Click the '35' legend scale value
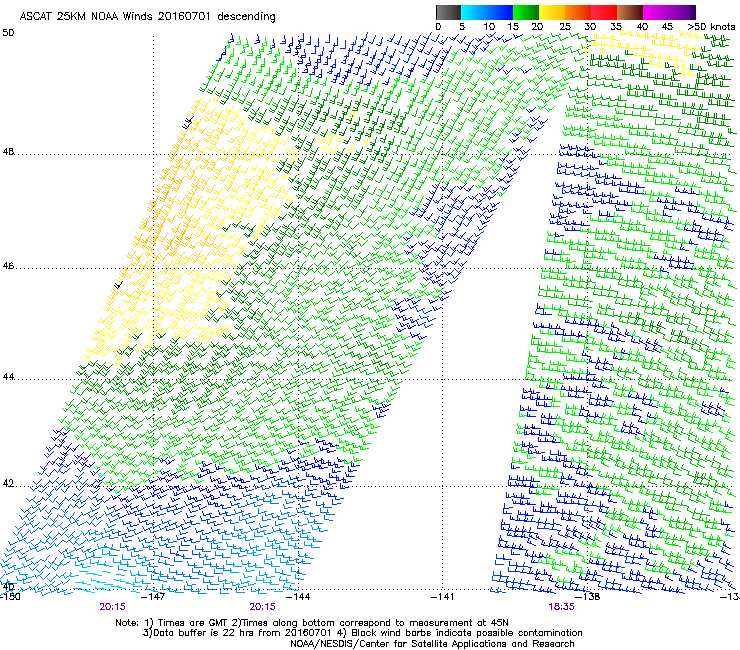Image resolution: width=740 pixels, height=650 pixels. coord(616,27)
